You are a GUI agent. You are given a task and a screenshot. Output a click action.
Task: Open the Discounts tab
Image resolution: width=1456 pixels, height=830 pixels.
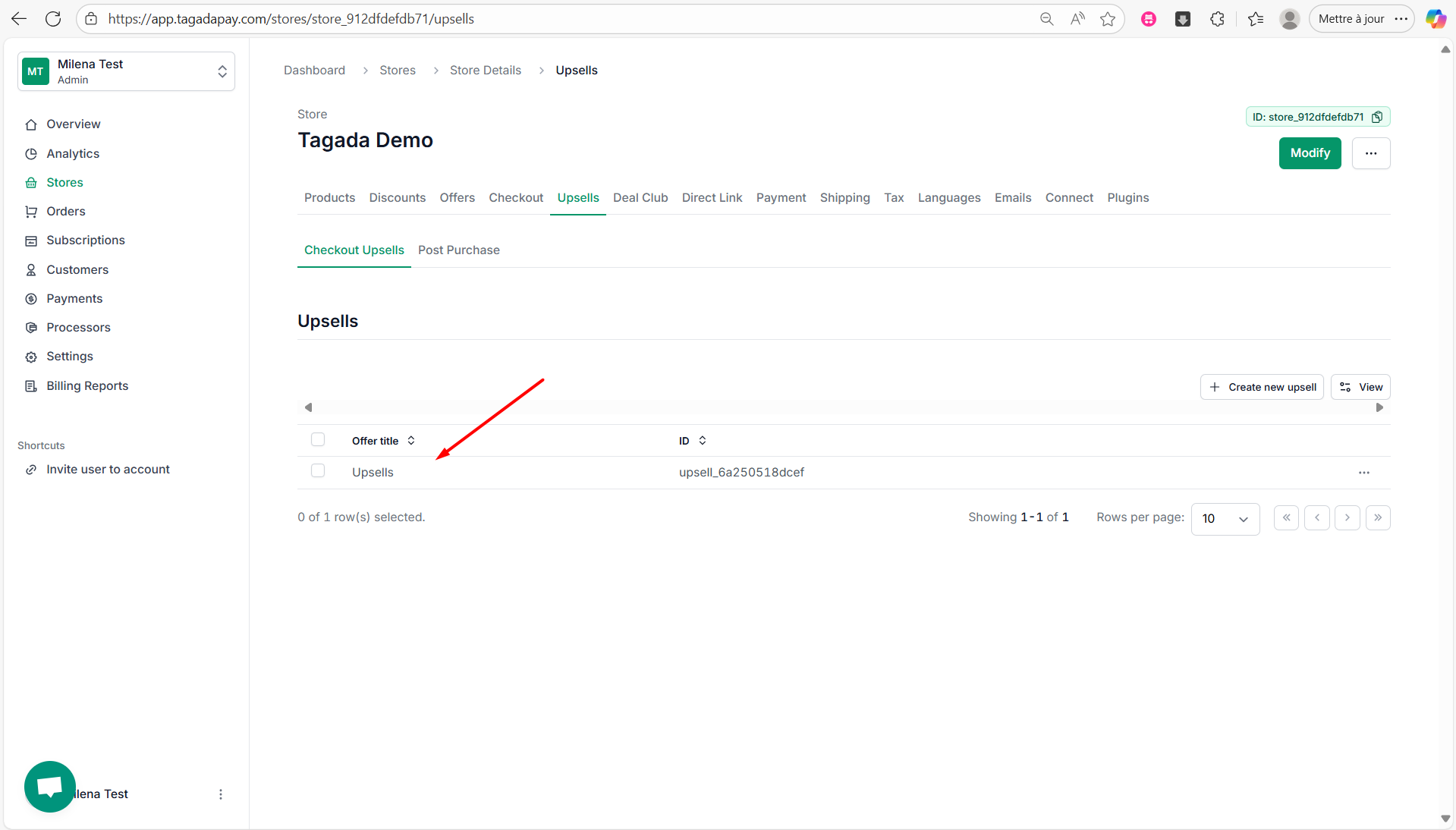click(397, 198)
